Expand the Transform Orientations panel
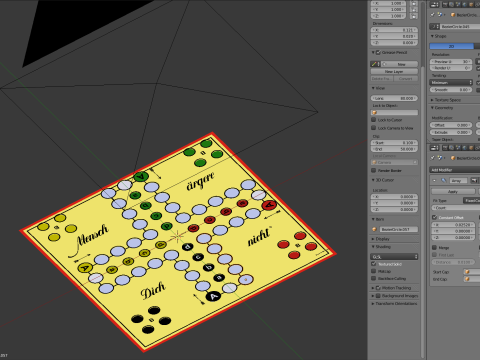 [x=373, y=304]
